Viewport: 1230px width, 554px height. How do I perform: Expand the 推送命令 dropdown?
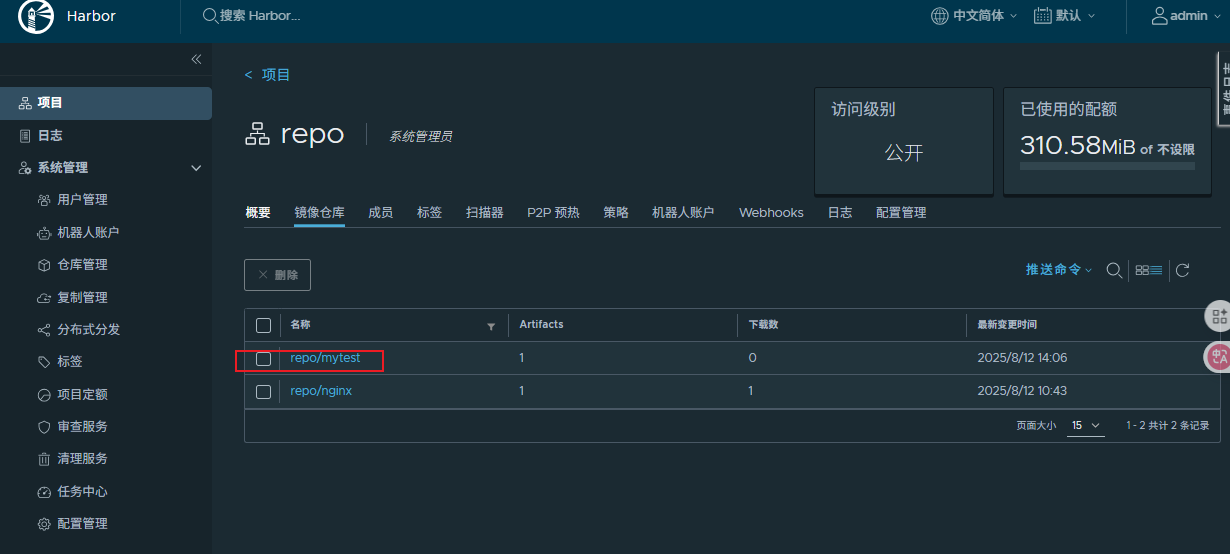pyautogui.click(x=1059, y=270)
